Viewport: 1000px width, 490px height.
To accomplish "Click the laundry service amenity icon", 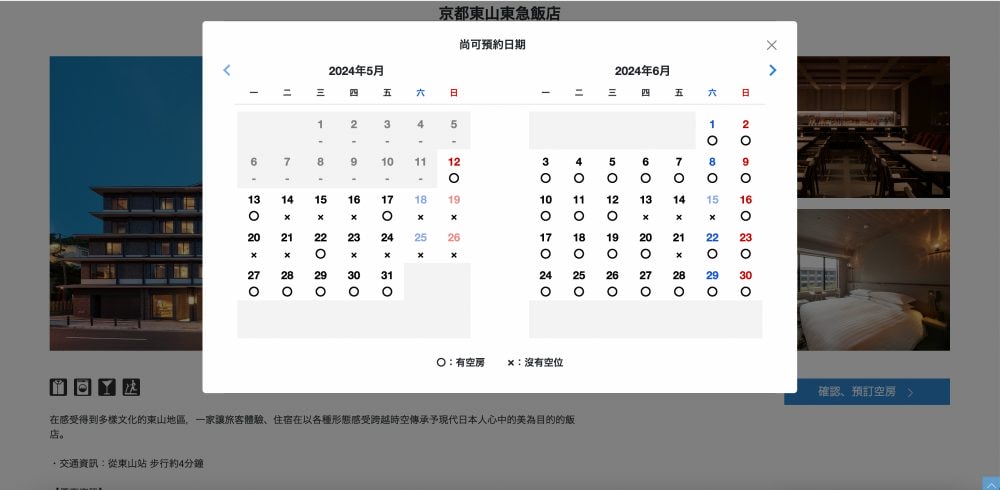I will coord(58,387).
